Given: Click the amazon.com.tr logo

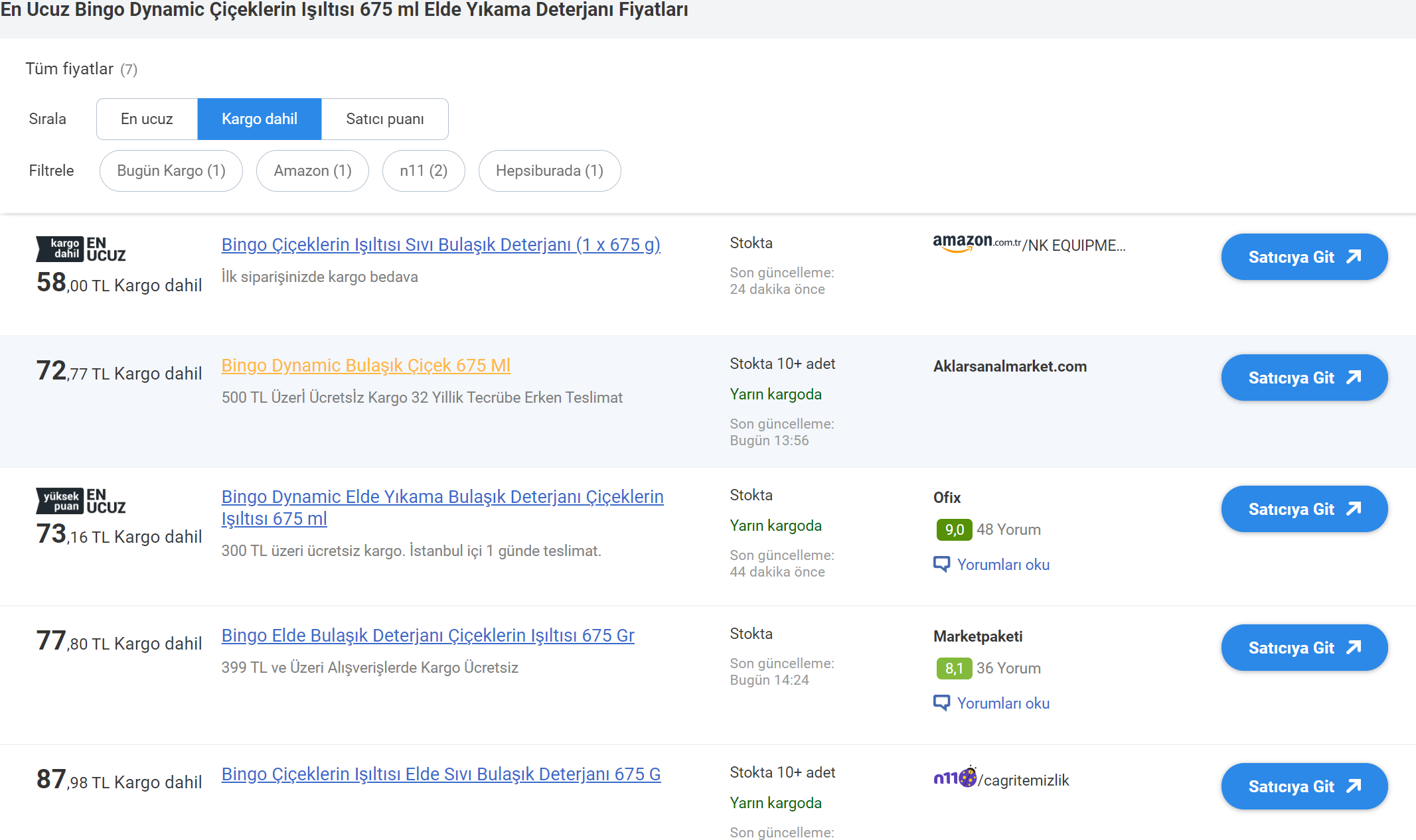Looking at the screenshot, I should [977, 244].
